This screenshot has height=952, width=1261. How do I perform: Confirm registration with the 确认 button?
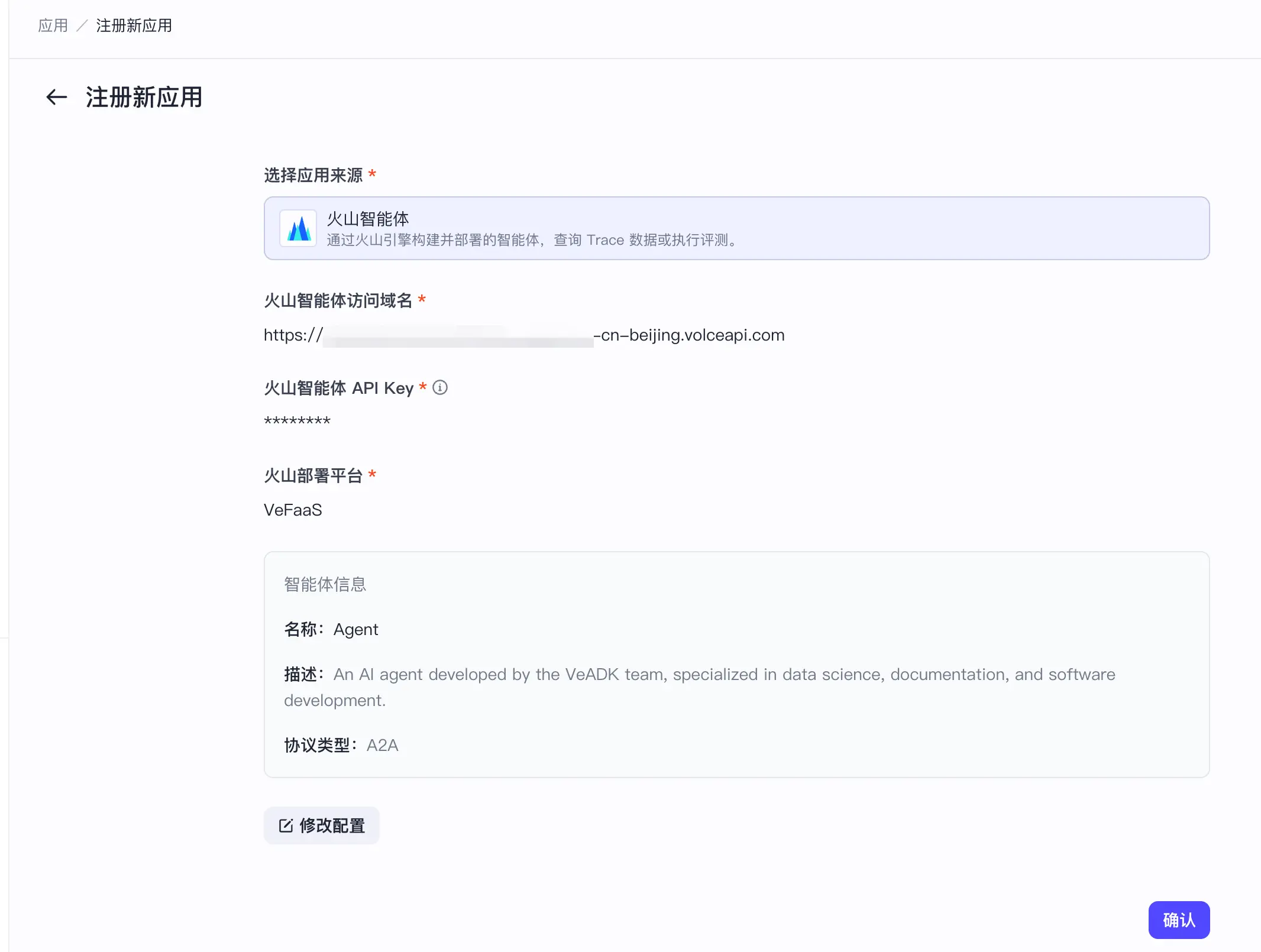coord(1179,920)
